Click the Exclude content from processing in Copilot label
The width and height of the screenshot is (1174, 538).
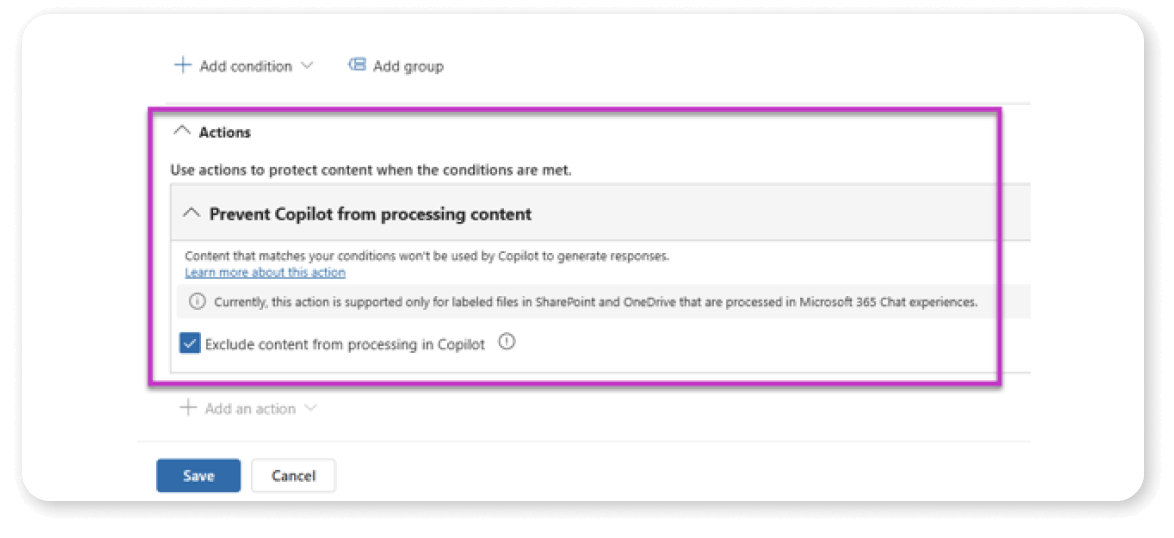[x=345, y=344]
